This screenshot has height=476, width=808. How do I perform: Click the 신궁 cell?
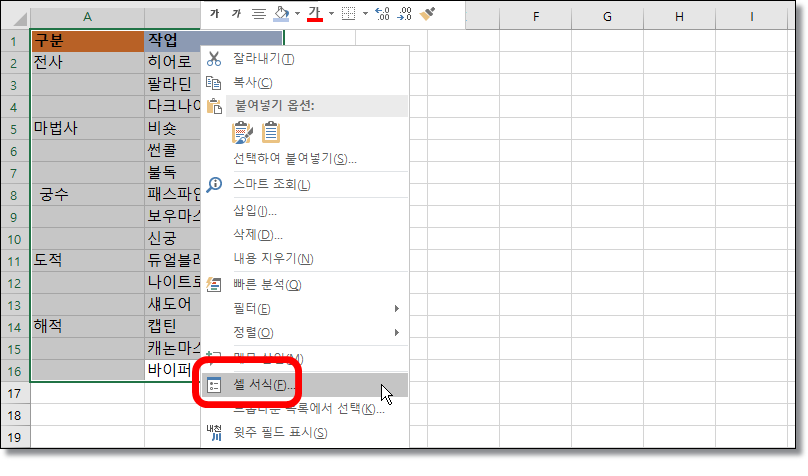pyautogui.click(x=173, y=239)
